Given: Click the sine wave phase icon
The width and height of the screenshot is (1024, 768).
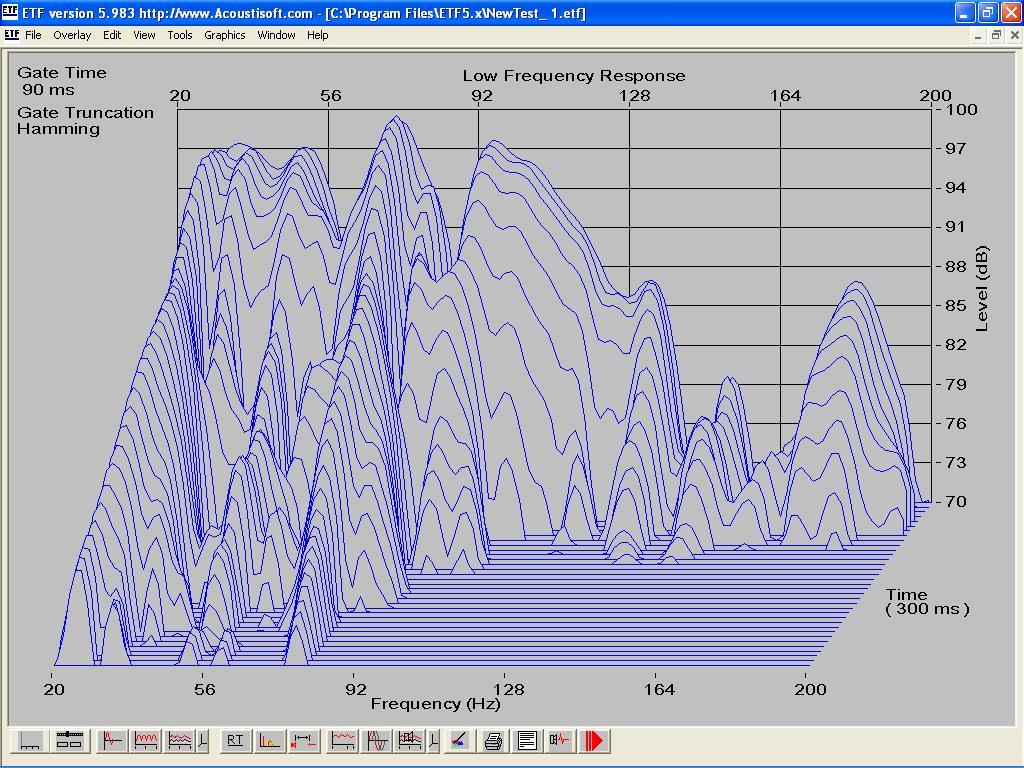Looking at the screenshot, I should [x=377, y=741].
